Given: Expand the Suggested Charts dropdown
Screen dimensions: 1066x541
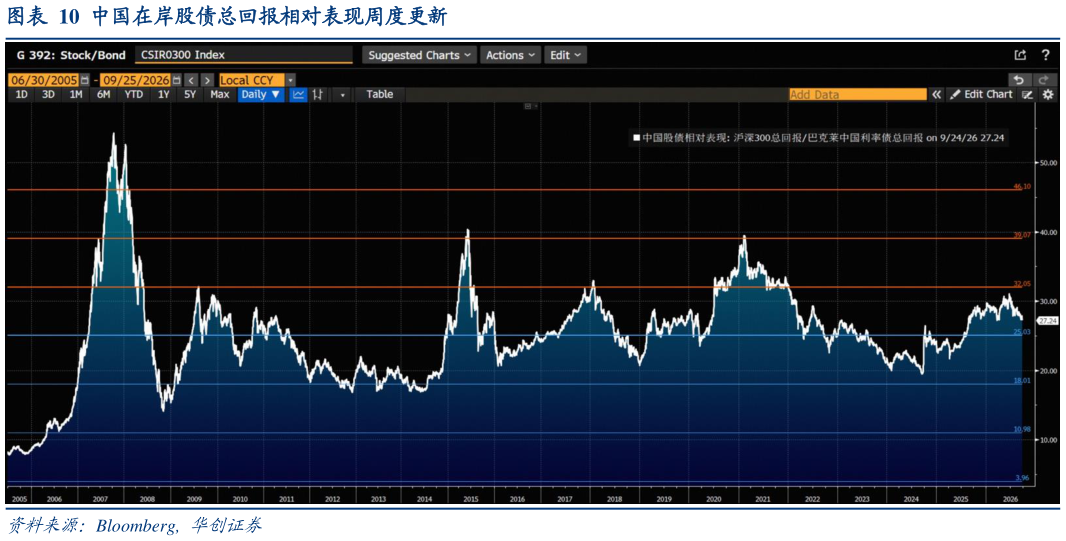Looking at the screenshot, I should click(x=419, y=55).
